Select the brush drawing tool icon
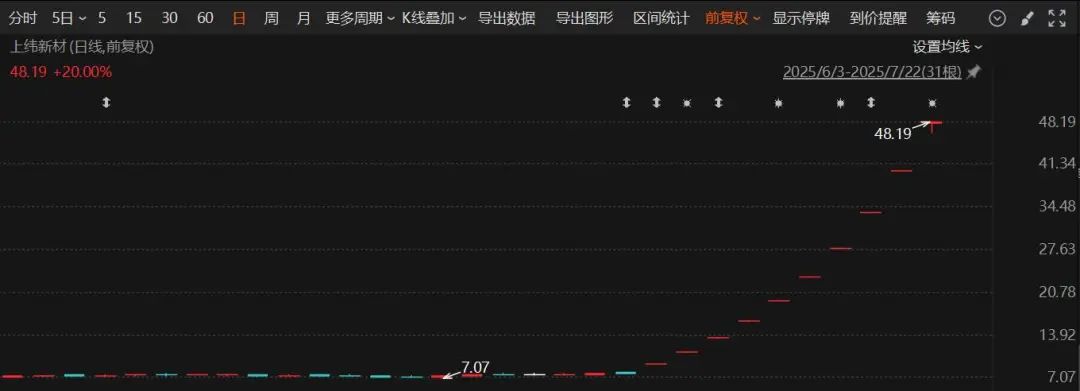Screen dimensions: 1080x391 tap(1027, 19)
